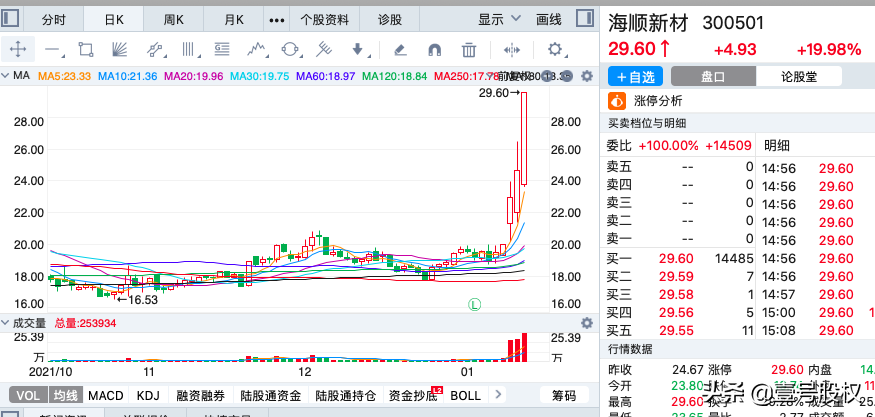This screenshot has width=875, height=417.
Task: Collapse the MA indicator row chevron
Action: coord(6,75)
